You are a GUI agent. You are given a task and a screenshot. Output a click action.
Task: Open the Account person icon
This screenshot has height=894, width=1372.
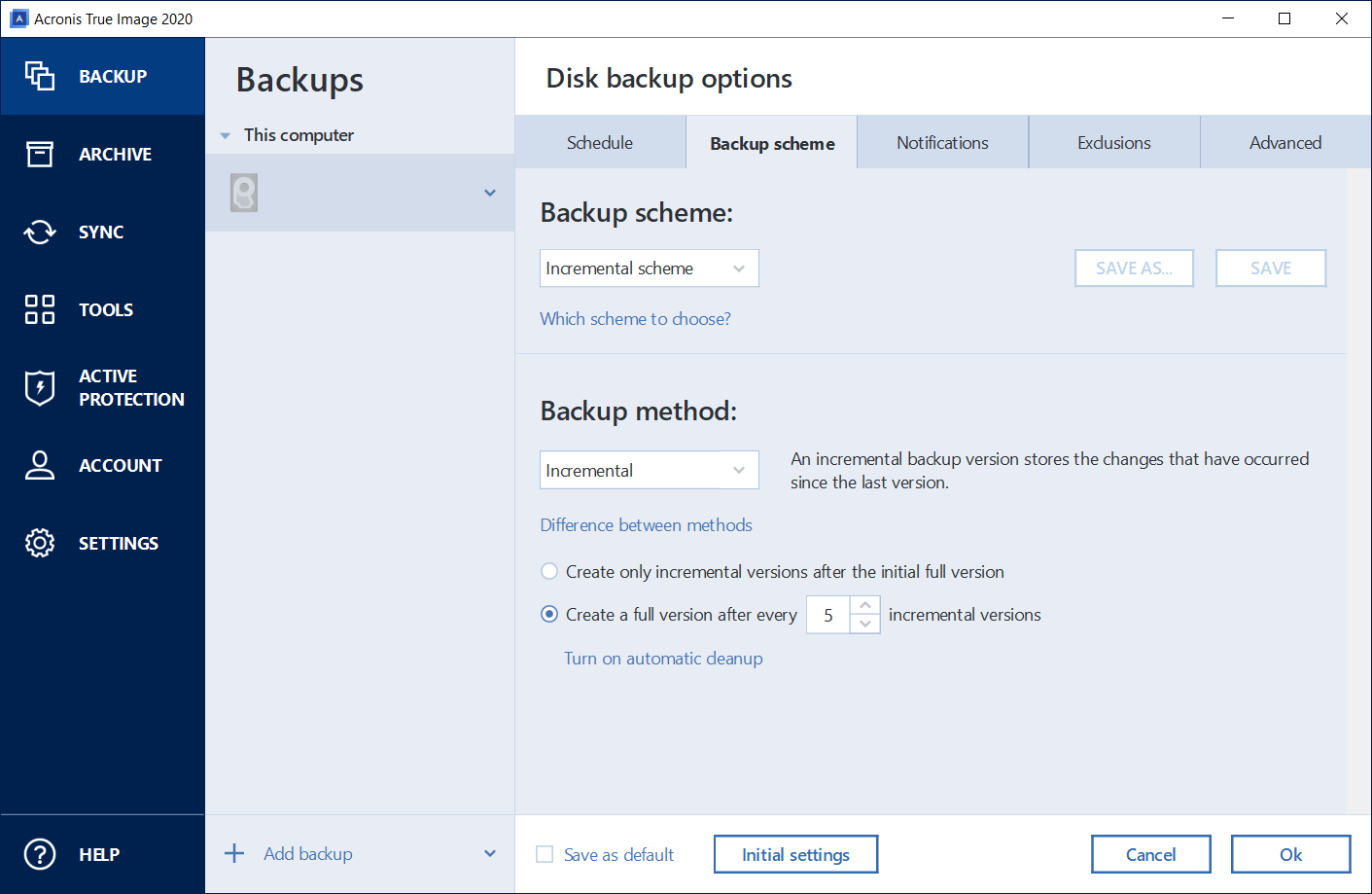(x=40, y=465)
